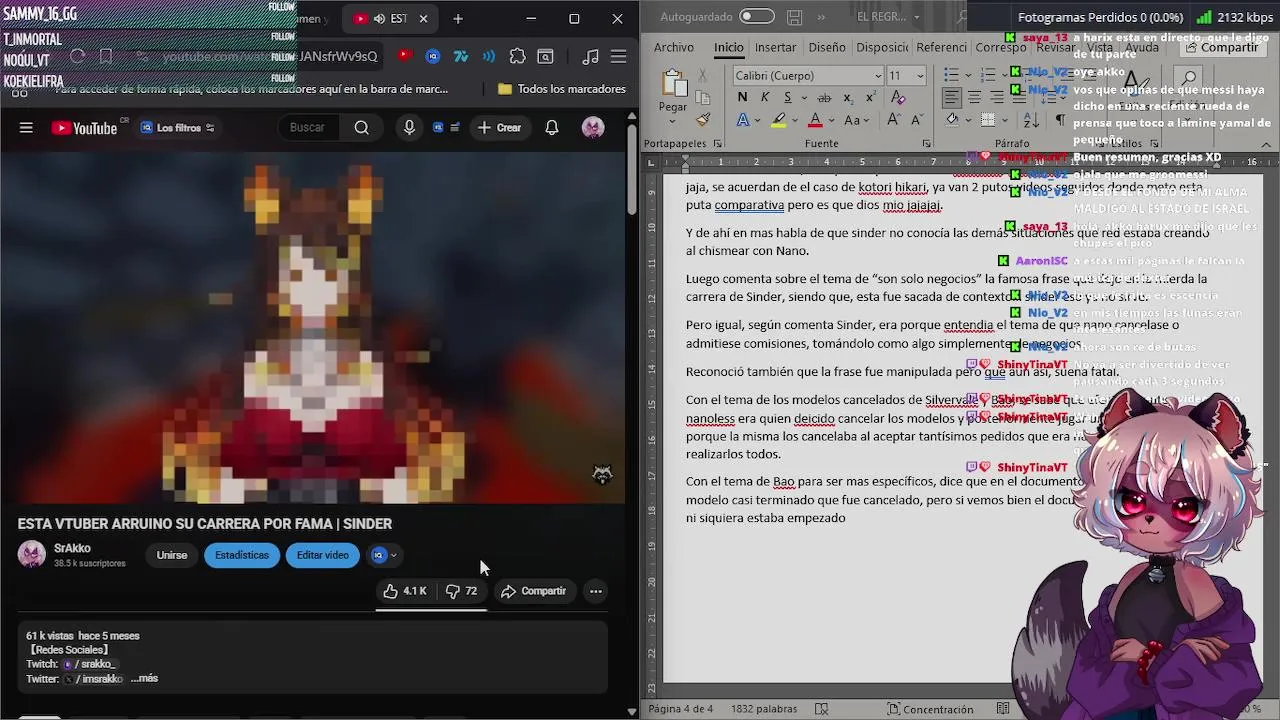The width and height of the screenshot is (1280, 720).
Task: Apply paragraph shading bucket color
Action: [951, 120]
